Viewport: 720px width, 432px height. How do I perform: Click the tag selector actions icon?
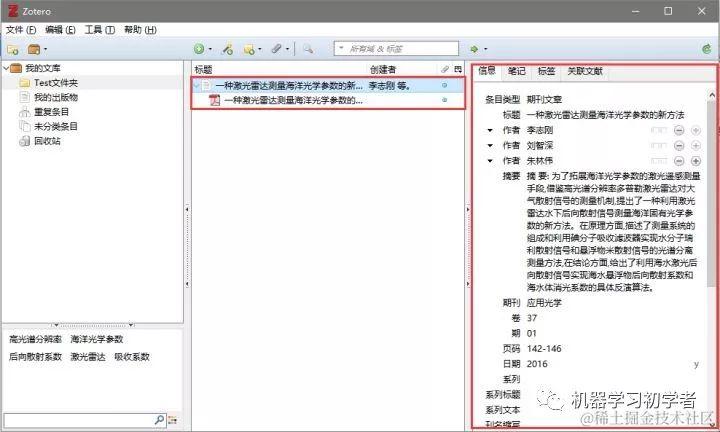point(173,420)
